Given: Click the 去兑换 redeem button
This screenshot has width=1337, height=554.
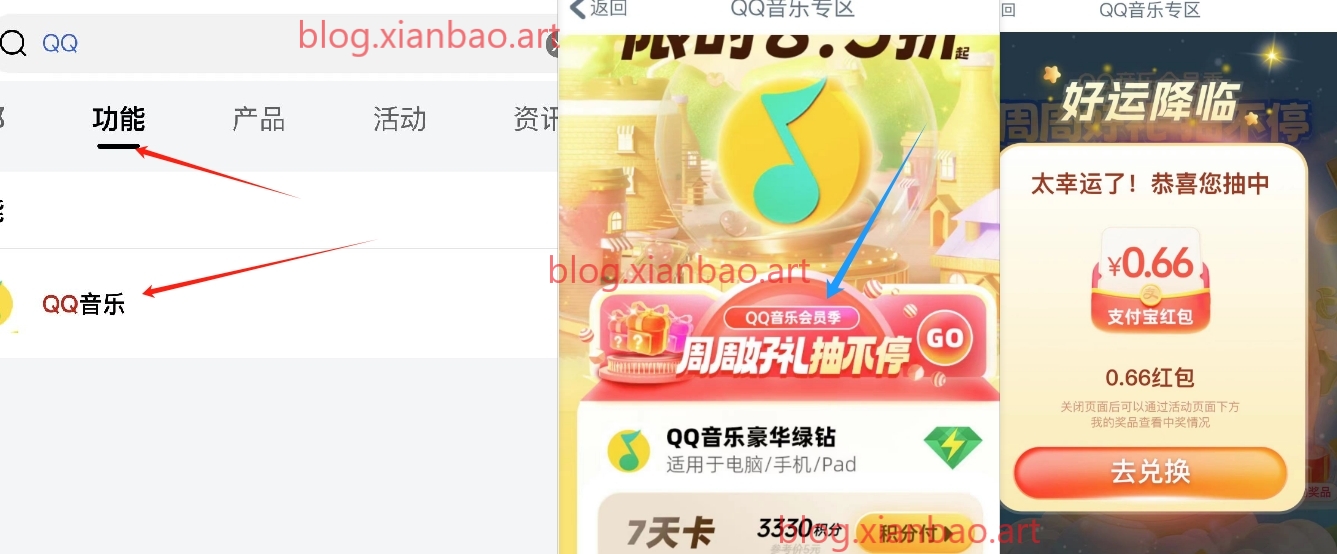Looking at the screenshot, I should (1150, 472).
